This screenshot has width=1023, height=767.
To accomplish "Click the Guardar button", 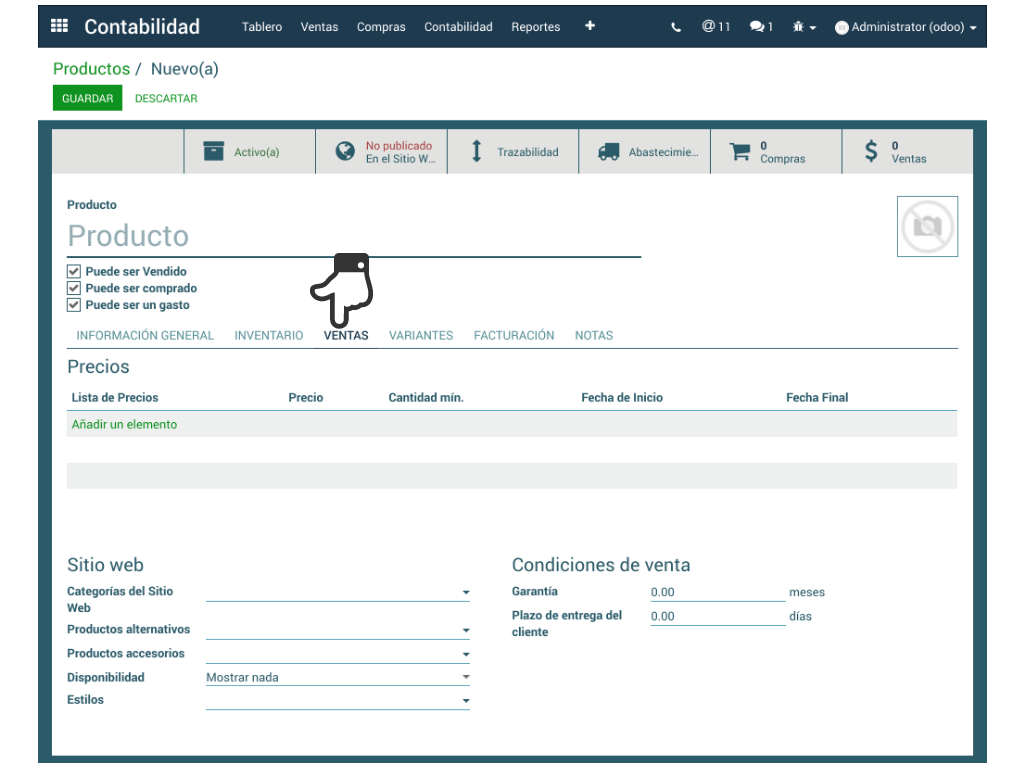I will tap(87, 98).
